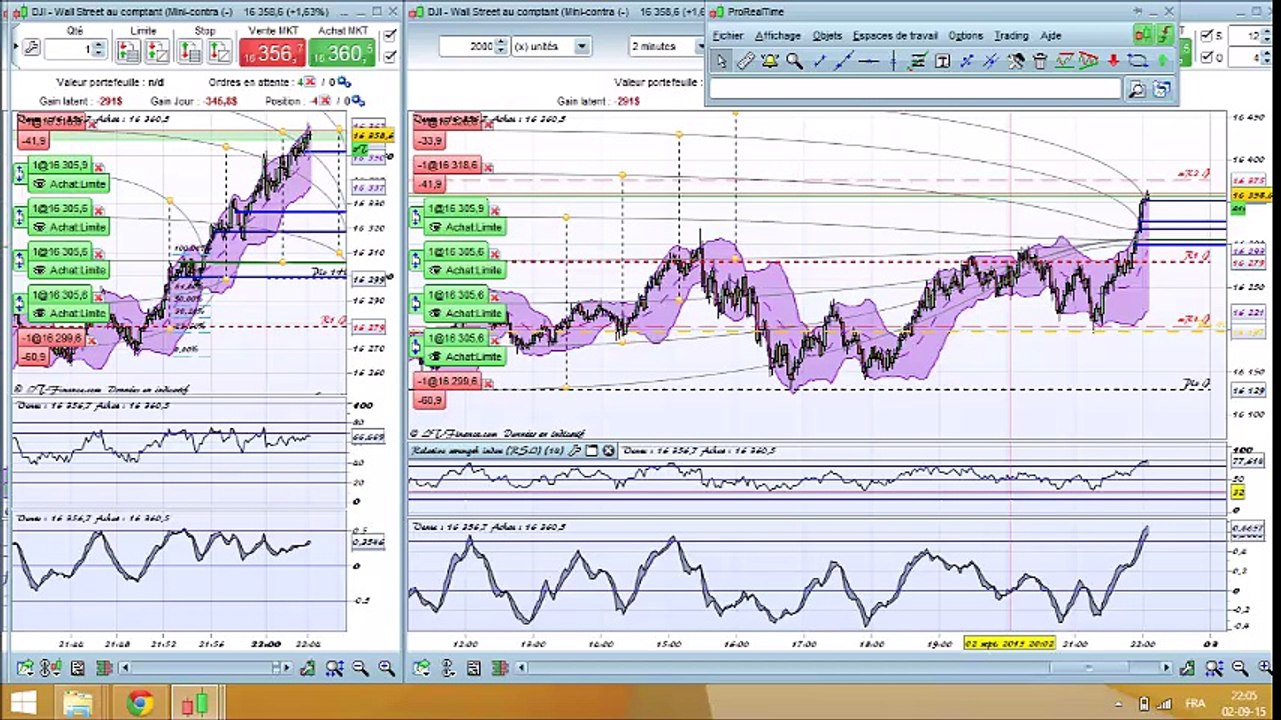Click the Qté quantity input field
Screen dimensions: 1281x720
coord(67,49)
